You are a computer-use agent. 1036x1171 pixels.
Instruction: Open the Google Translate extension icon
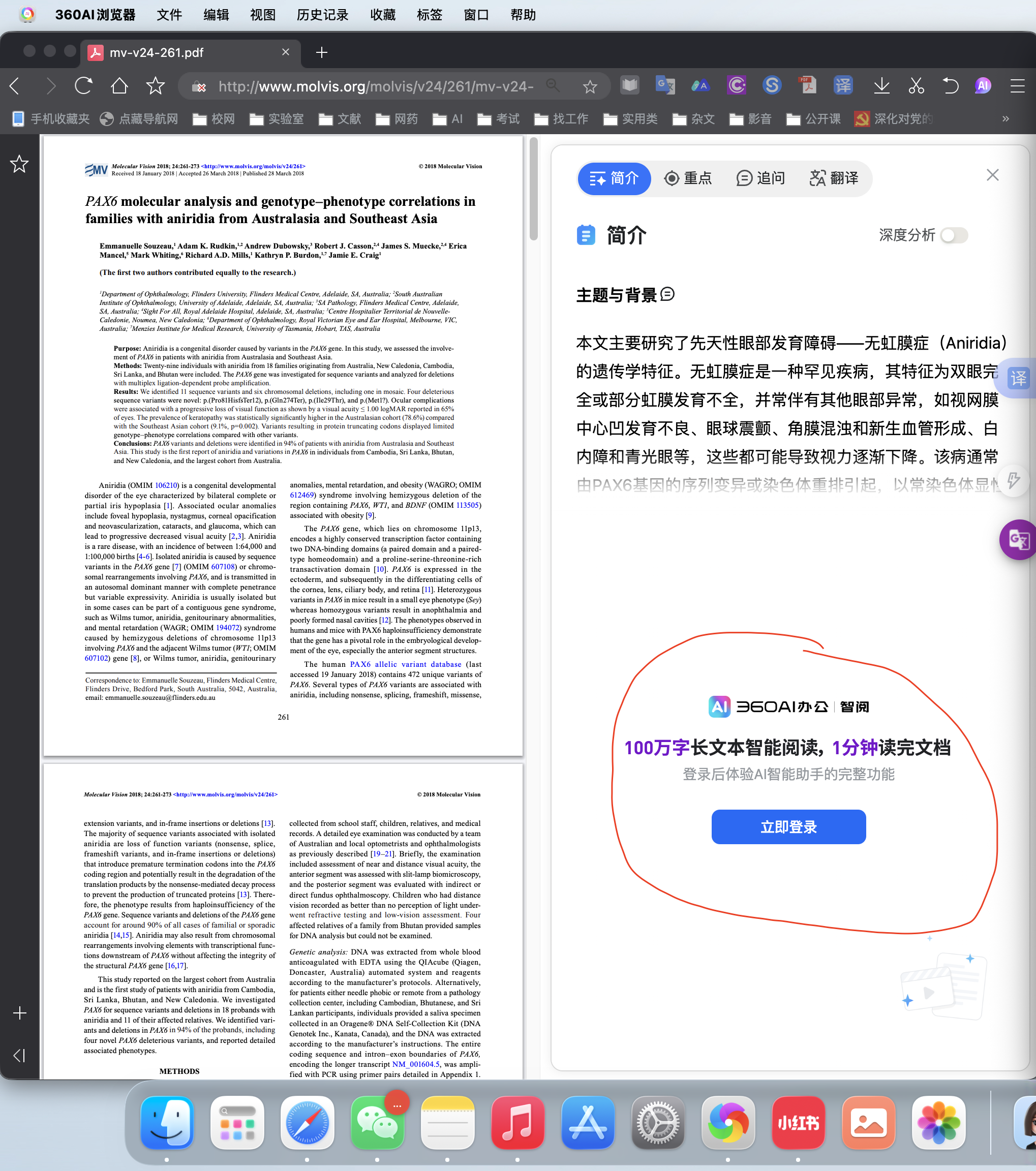(x=665, y=86)
